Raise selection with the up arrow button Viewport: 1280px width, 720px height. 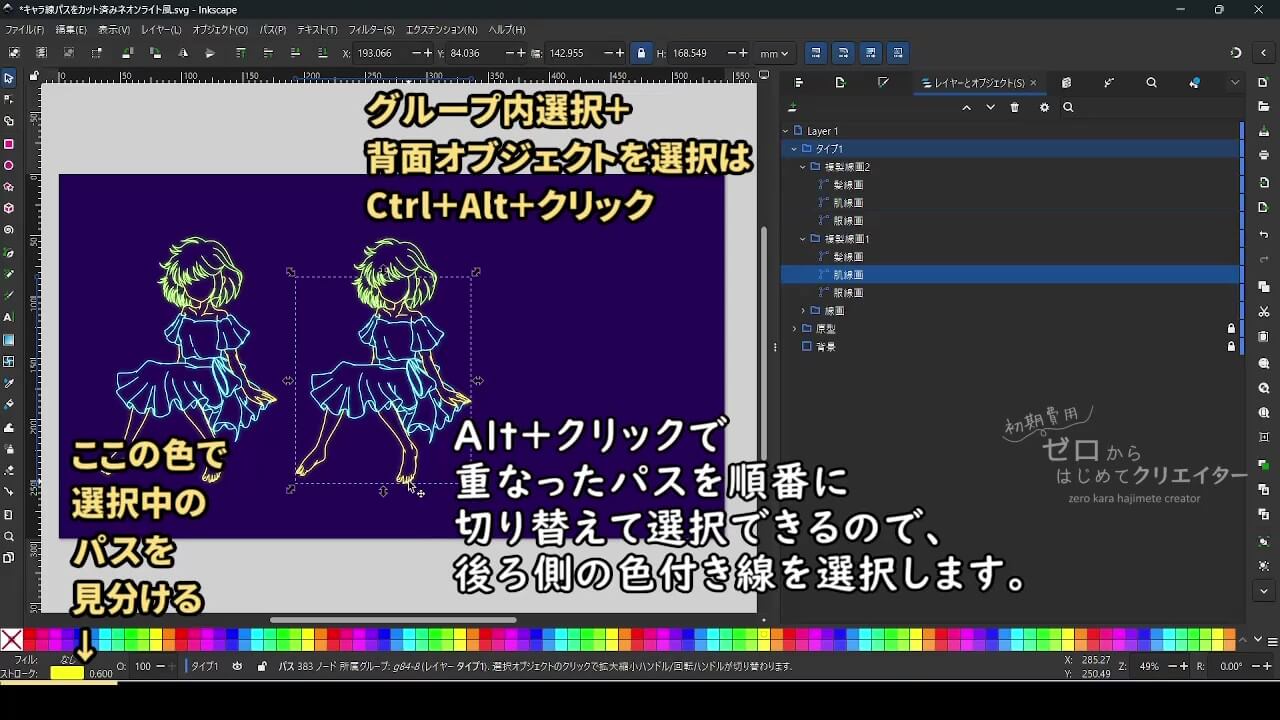(967, 106)
